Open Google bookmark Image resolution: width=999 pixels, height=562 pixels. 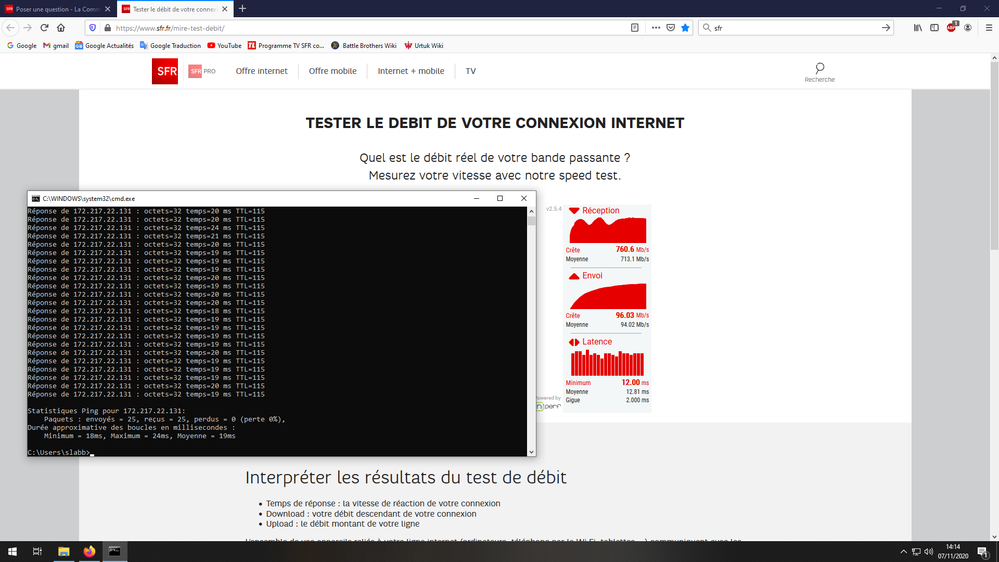pos(22,46)
